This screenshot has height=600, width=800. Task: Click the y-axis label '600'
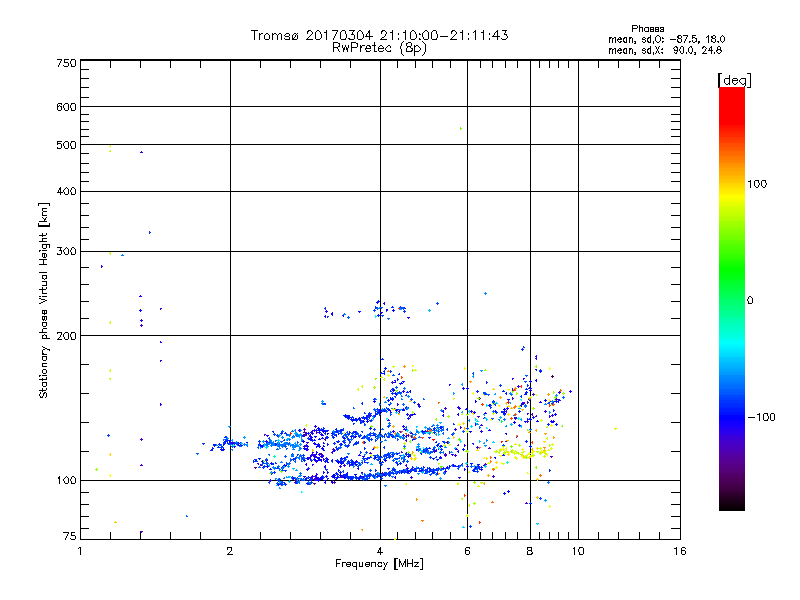(66, 107)
